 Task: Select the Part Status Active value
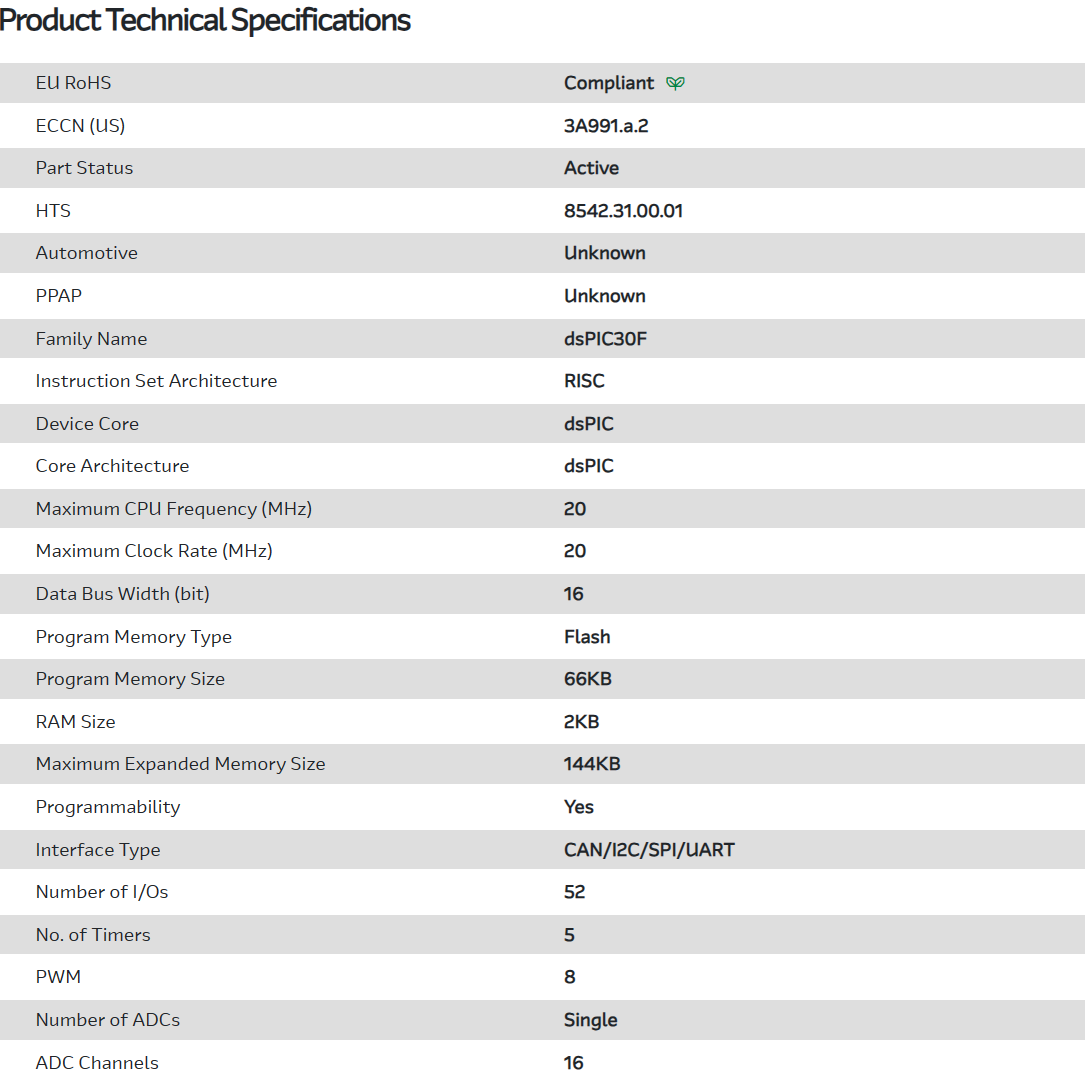[591, 168]
